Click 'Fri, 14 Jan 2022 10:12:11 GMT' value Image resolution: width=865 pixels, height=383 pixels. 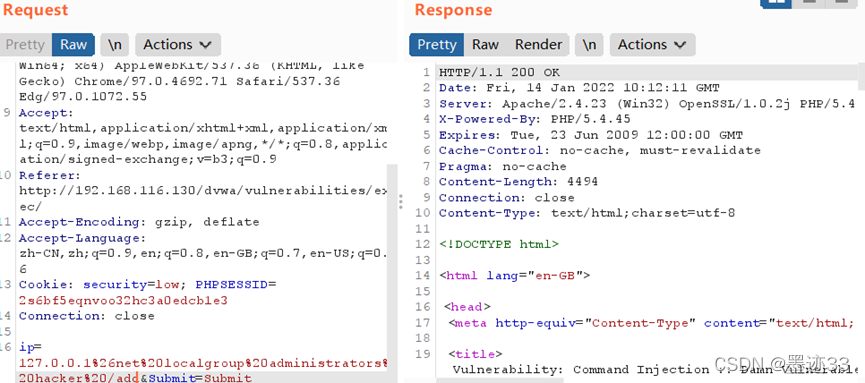click(x=602, y=88)
